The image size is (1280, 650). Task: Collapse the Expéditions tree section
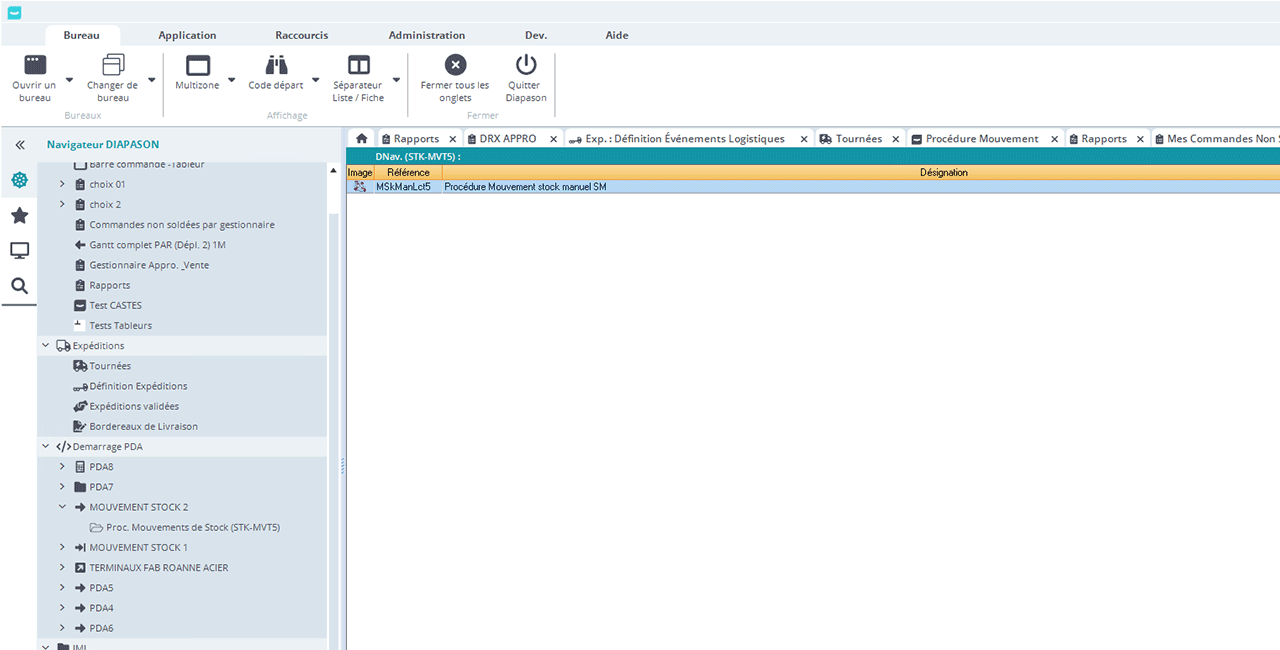[x=46, y=346]
